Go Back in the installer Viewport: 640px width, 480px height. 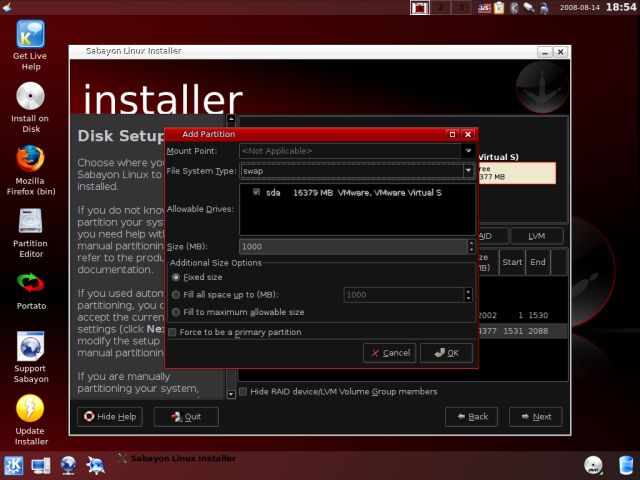click(471, 417)
